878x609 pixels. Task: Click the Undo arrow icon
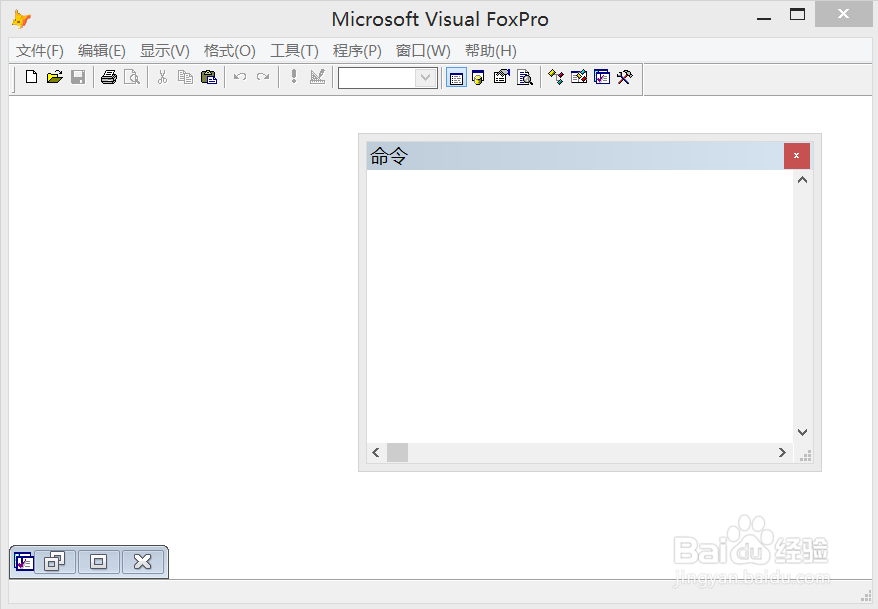click(x=240, y=77)
